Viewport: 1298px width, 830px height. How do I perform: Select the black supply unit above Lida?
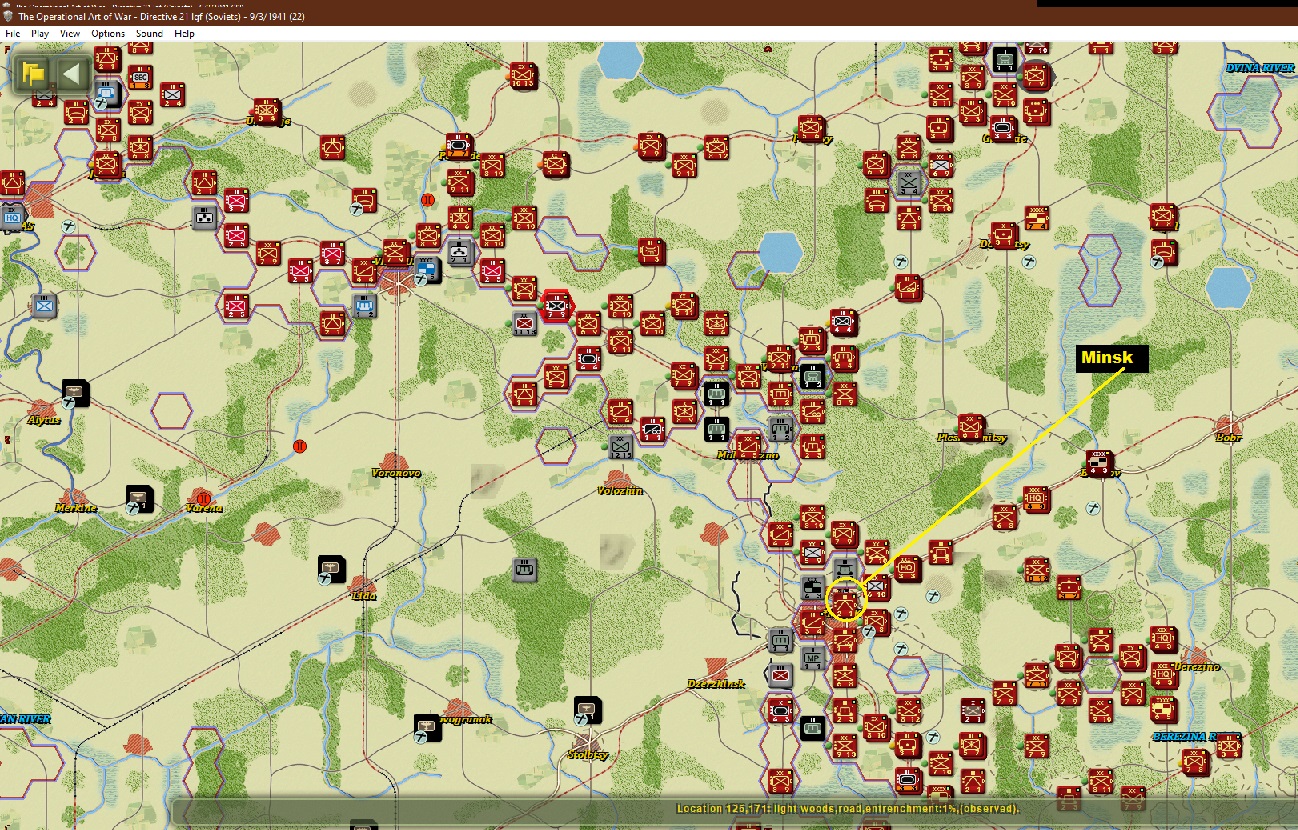(x=333, y=569)
